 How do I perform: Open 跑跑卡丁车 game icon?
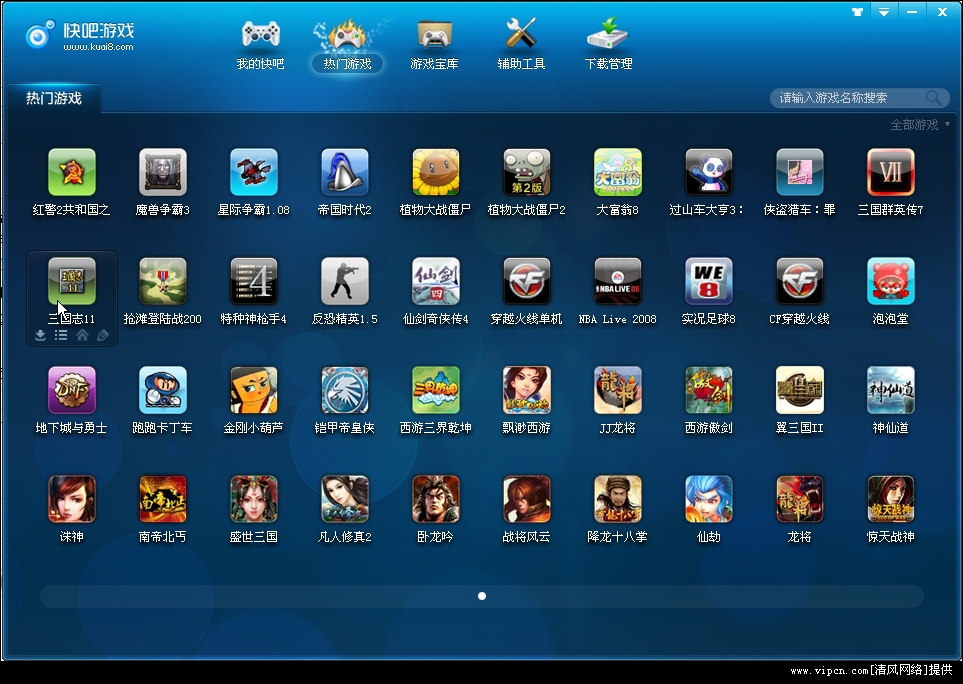tap(163, 390)
